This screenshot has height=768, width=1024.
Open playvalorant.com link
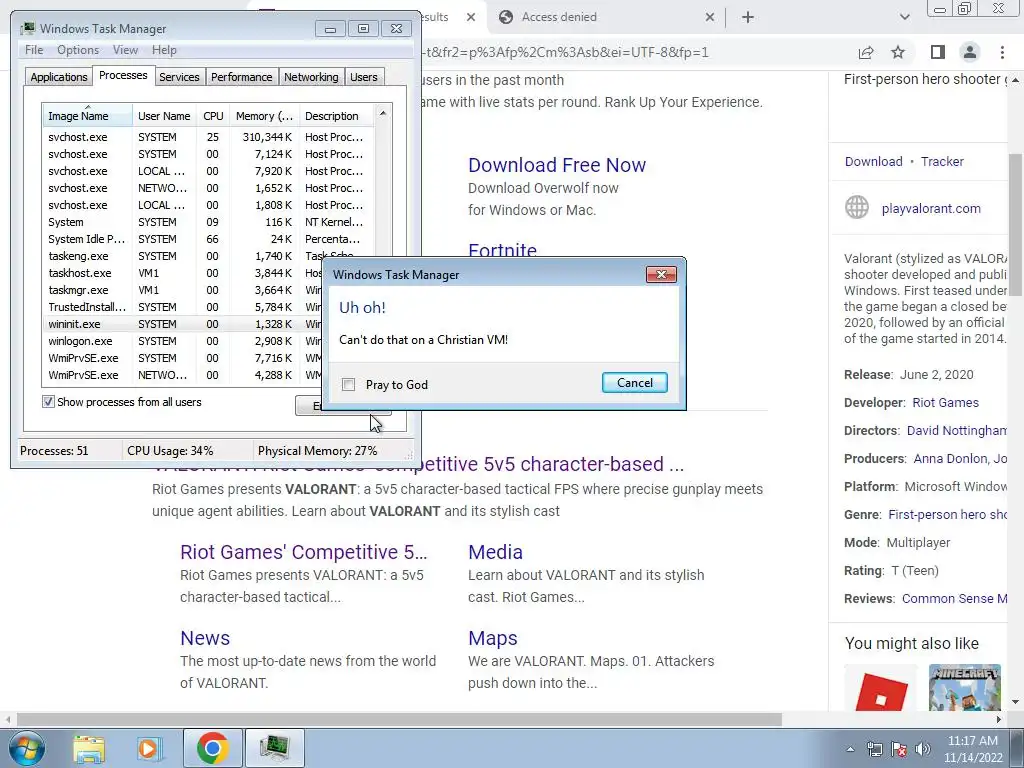tap(931, 209)
